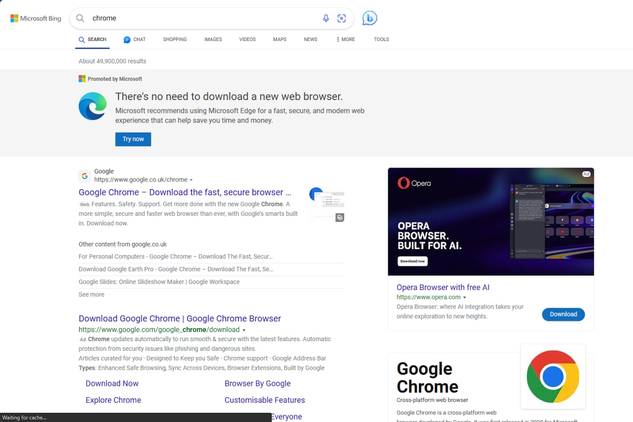This screenshot has height=422, width=633.
Task: Open Download Google Chrome | Google Chrome Browser link
Action: pyautogui.click(x=180, y=318)
